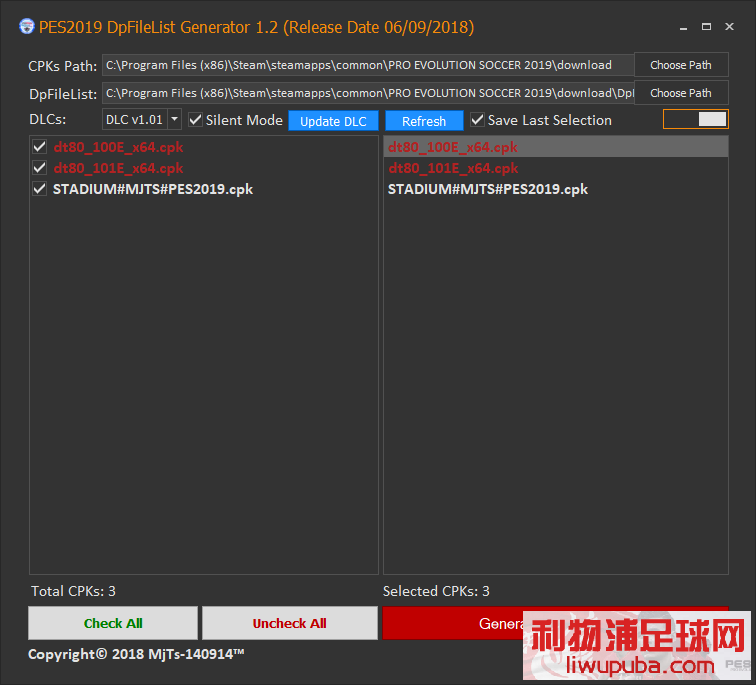Click the Update DLC button
Screen dimensions: 756x685
coord(333,121)
